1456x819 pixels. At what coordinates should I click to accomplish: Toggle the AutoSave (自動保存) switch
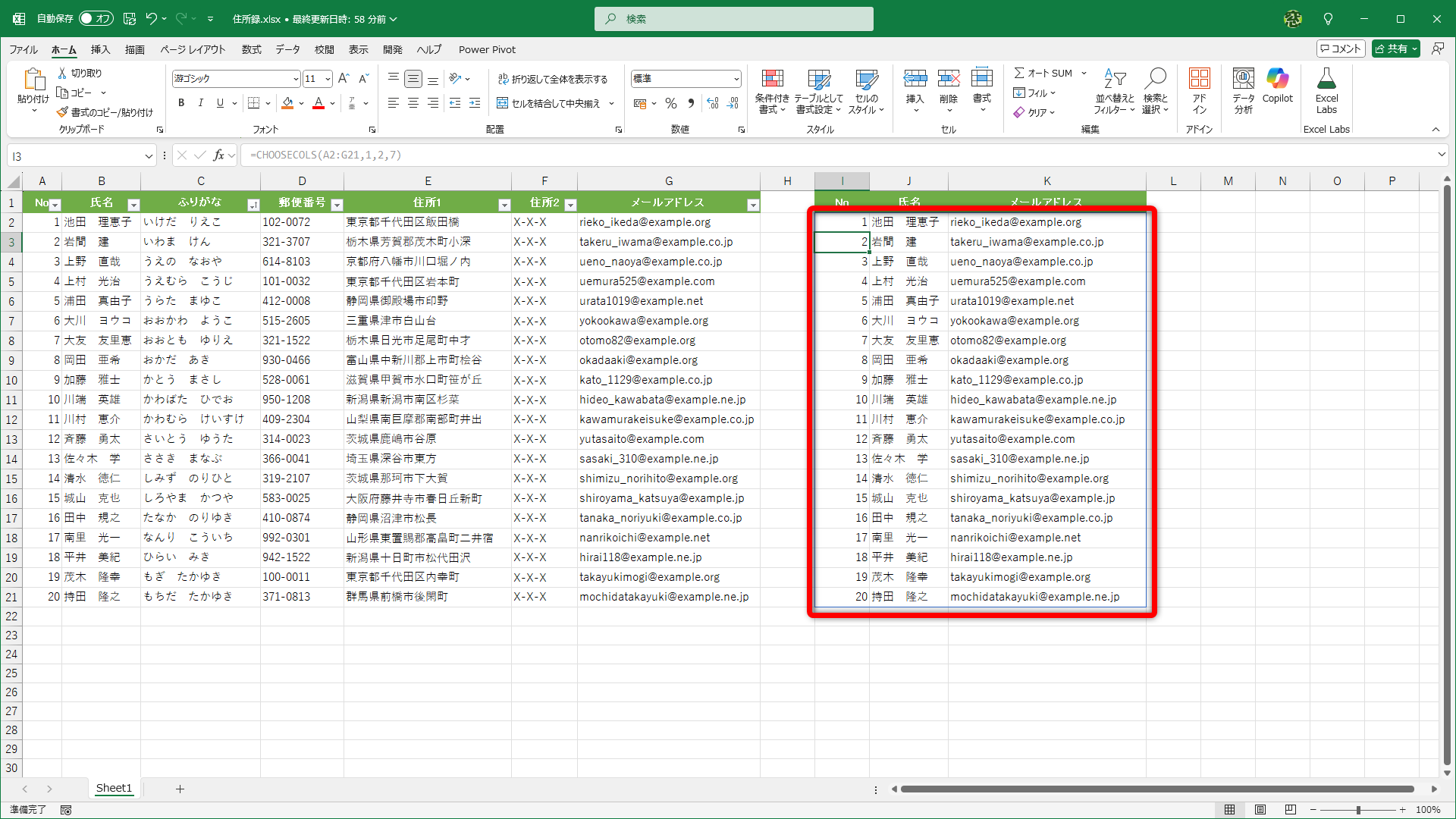pyautogui.click(x=96, y=18)
